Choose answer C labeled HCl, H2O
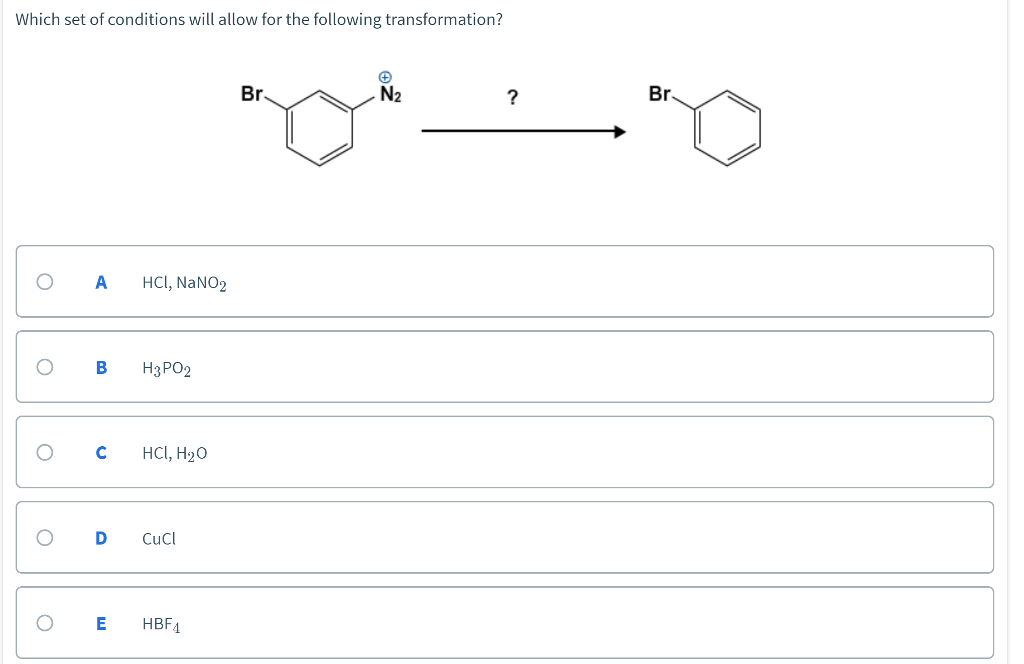 pyautogui.click(x=174, y=452)
